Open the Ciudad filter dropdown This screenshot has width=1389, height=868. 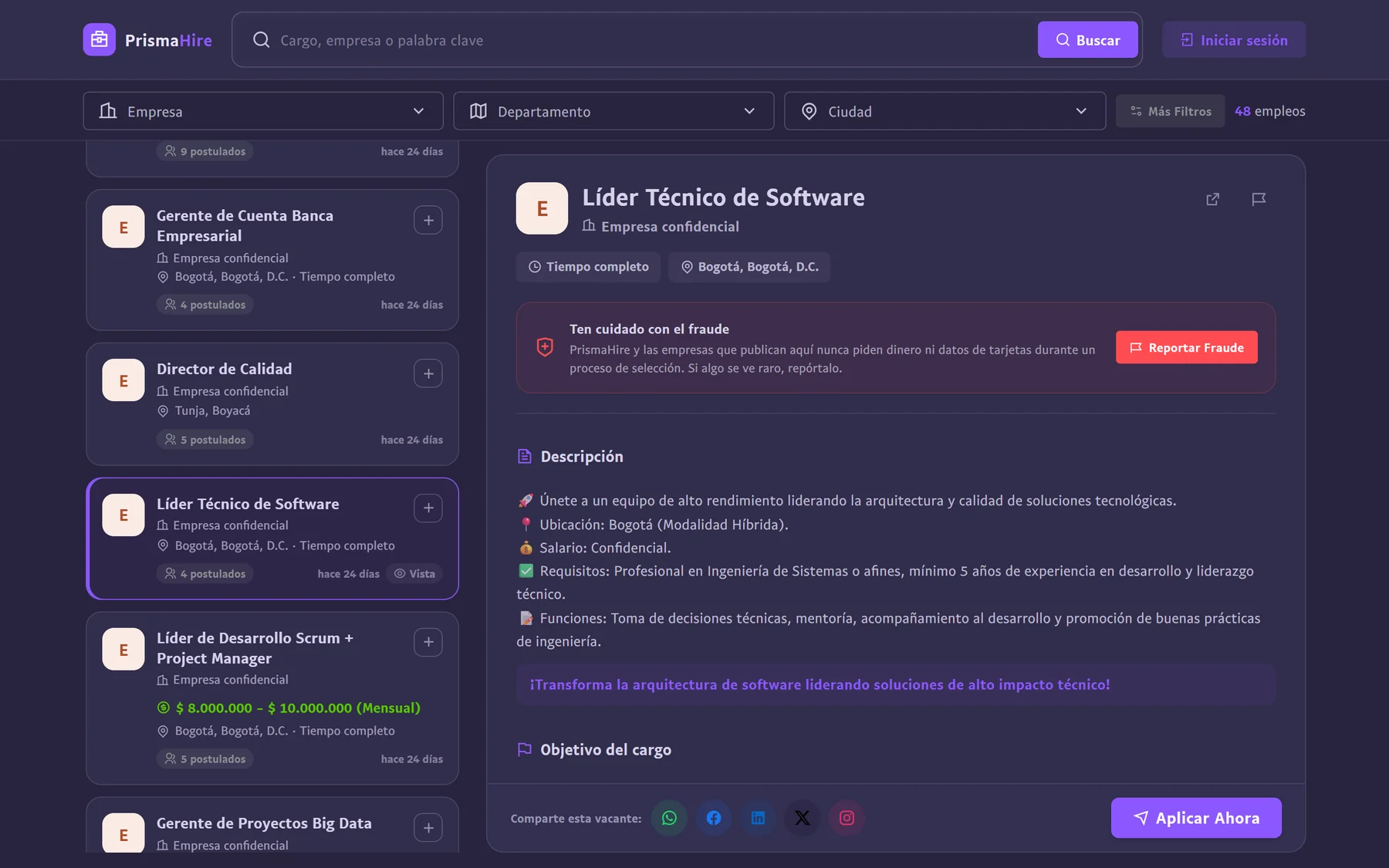tap(945, 111)
